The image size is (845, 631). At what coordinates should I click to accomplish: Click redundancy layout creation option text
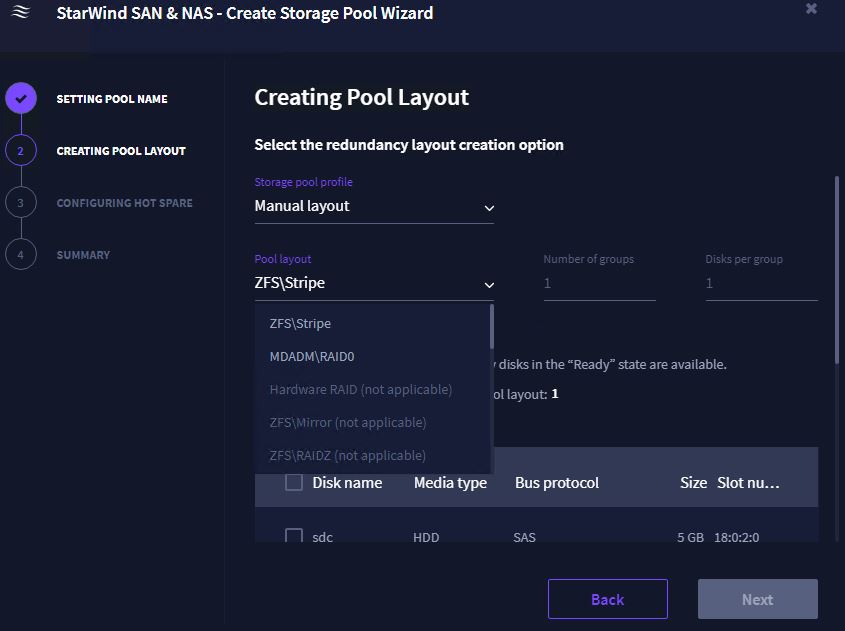click(409, 145)
